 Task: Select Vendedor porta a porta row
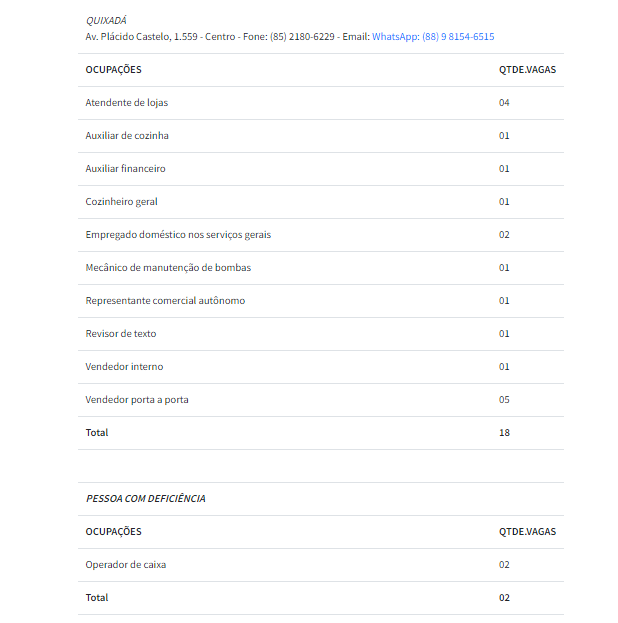coord(137,400)
